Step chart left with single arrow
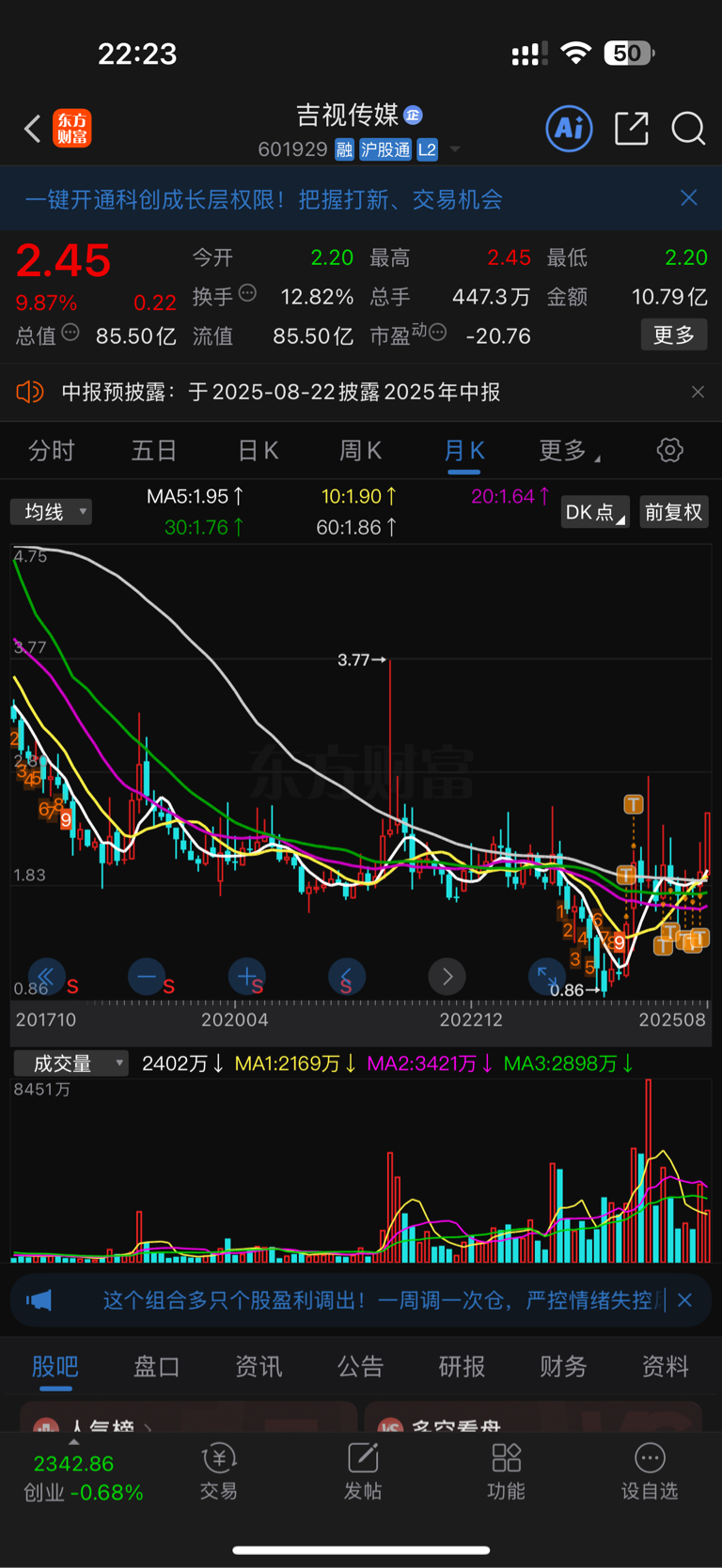The height and width of the screenshot is (1568, 722). coord(346,976)
